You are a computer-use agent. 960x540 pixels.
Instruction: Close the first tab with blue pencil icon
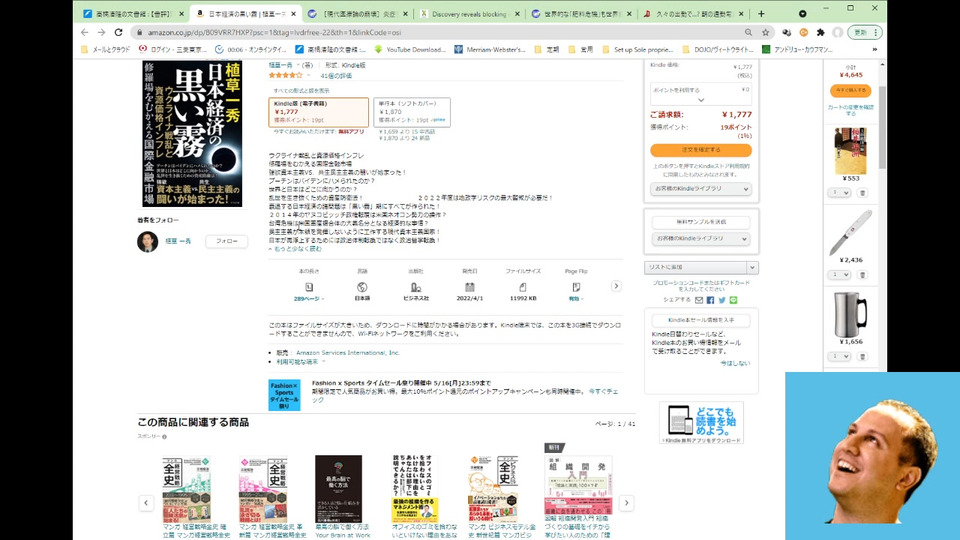[x=181, y=13]
